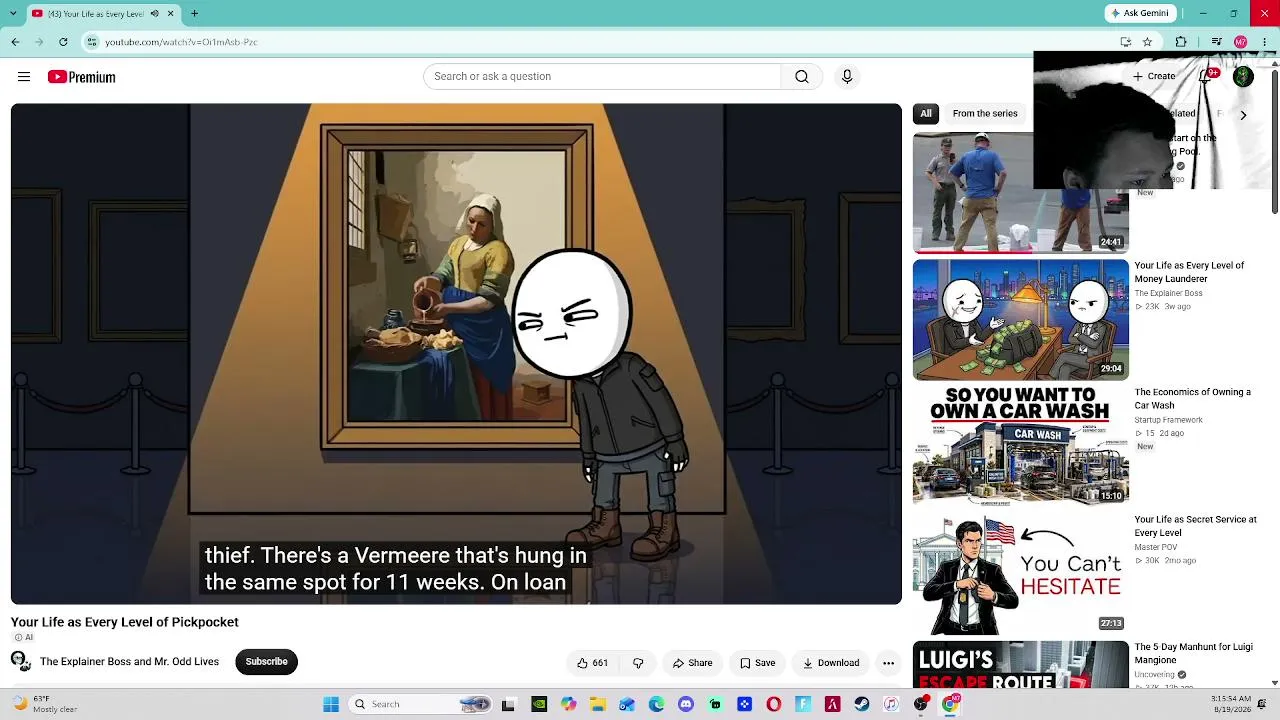Select the All filter chip
This screenshot has width=1280, height=720.
pos(926,114)
